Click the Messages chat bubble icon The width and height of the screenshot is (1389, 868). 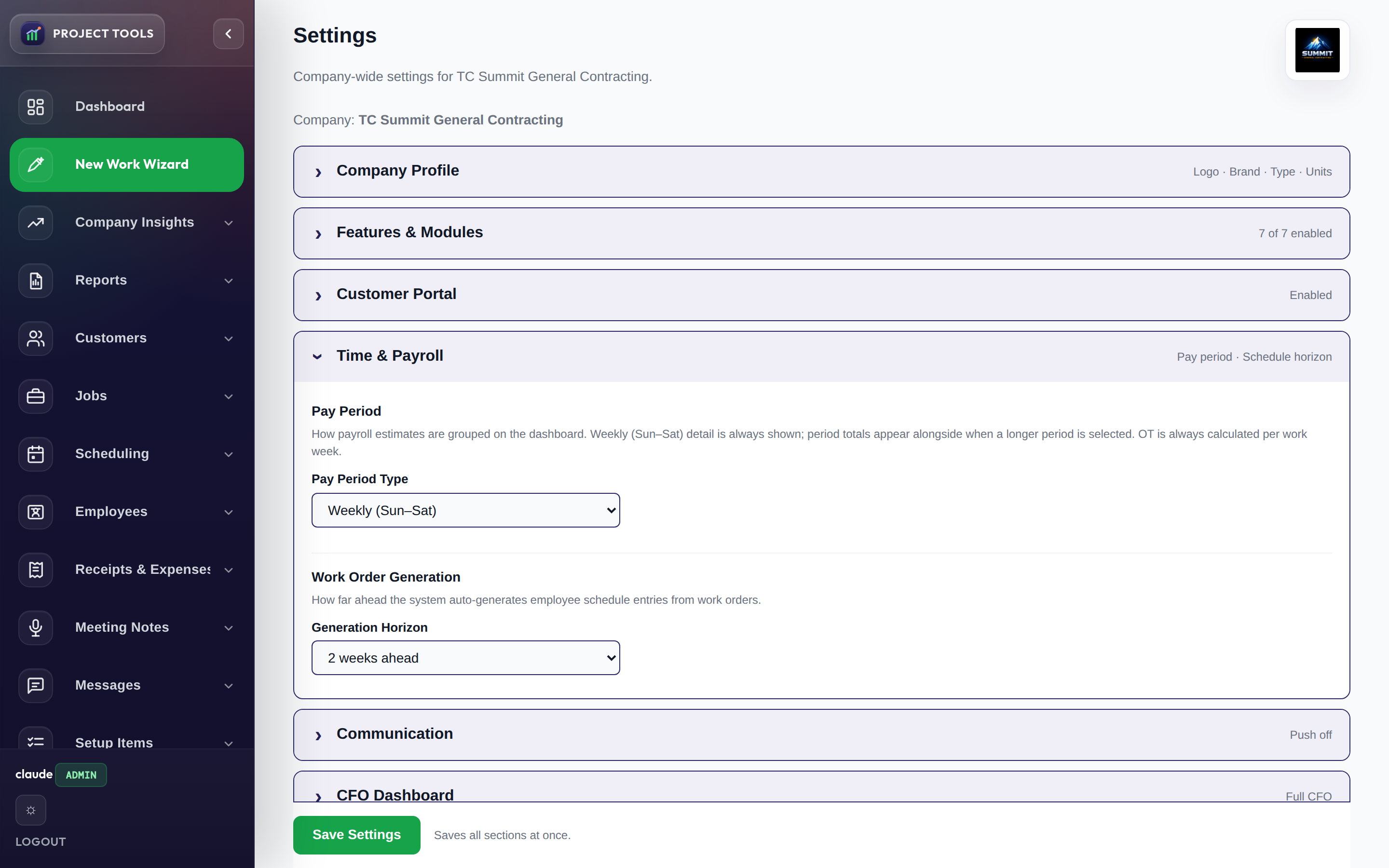click(x=36, y=685)
